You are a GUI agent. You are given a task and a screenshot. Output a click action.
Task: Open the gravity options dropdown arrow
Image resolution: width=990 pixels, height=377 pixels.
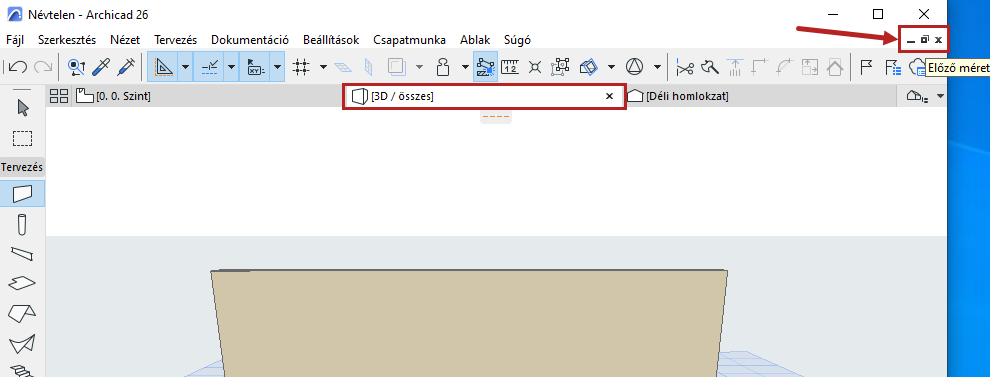tap(465, 66)
